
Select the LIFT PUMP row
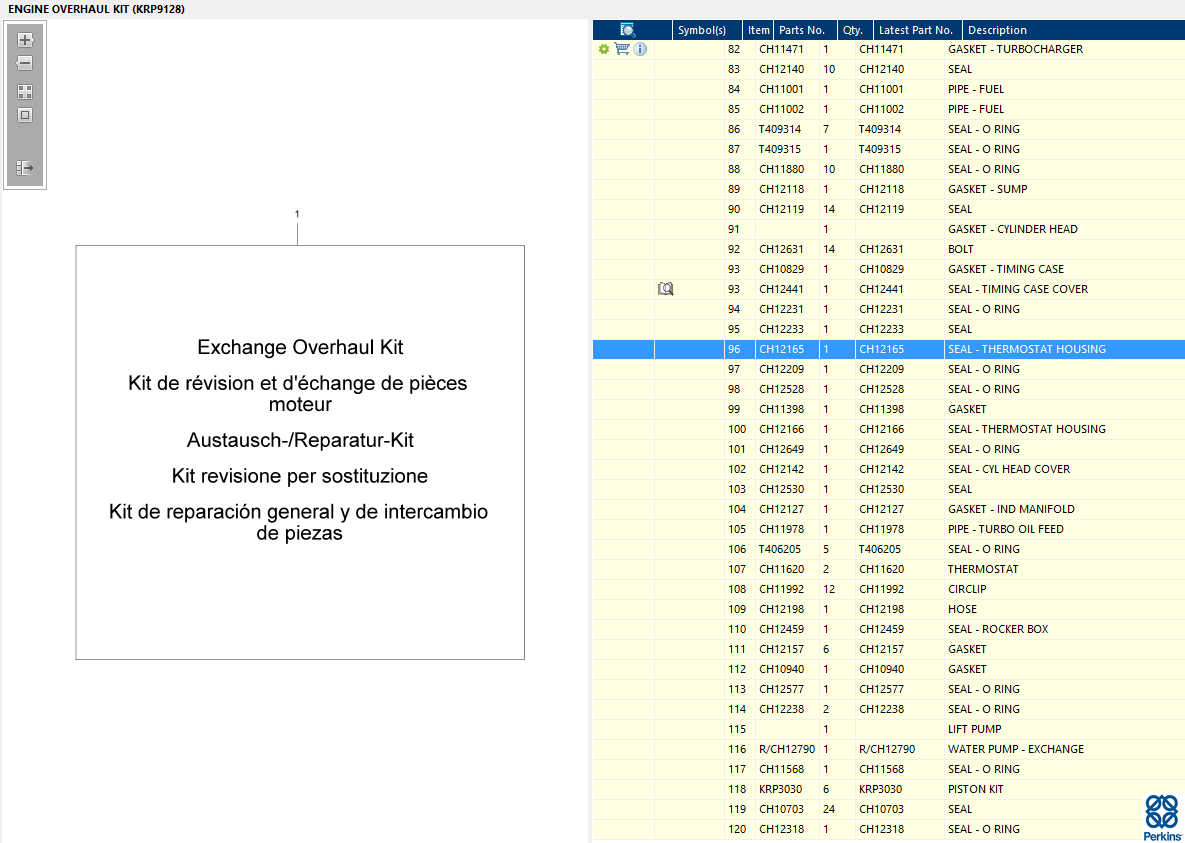tap(889, 729)
